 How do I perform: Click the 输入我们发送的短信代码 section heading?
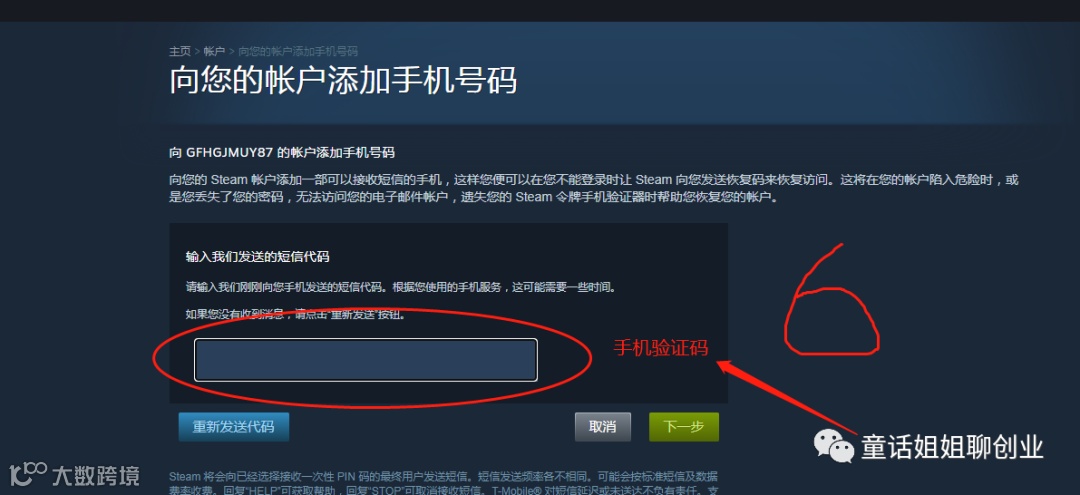pos(258,257)
